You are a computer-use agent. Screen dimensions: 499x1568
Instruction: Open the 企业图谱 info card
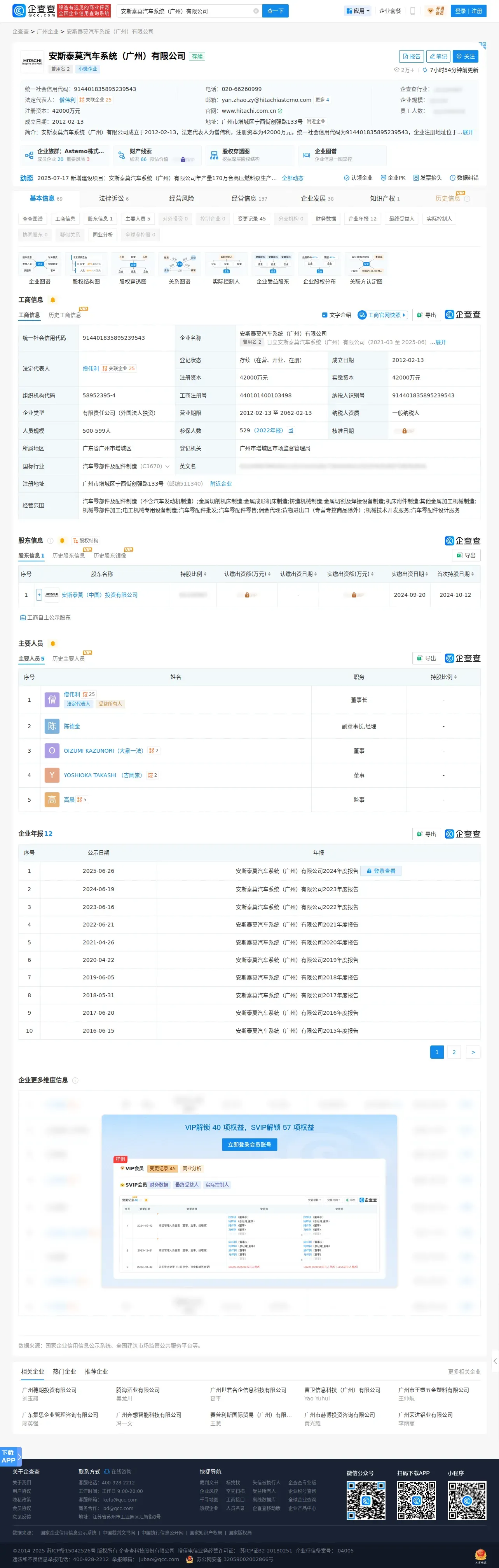pyautogui.click(x=342, y=155)
